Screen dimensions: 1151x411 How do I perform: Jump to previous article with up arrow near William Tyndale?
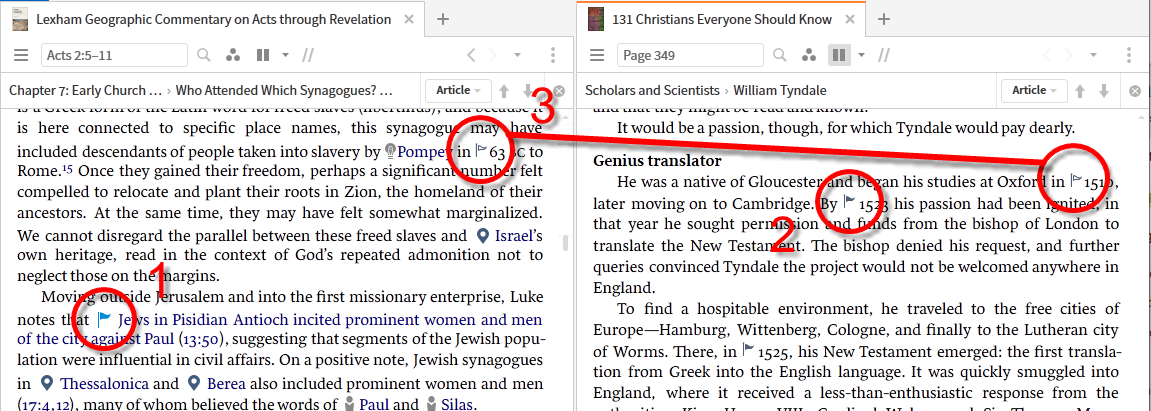[x=1081, y=91]
